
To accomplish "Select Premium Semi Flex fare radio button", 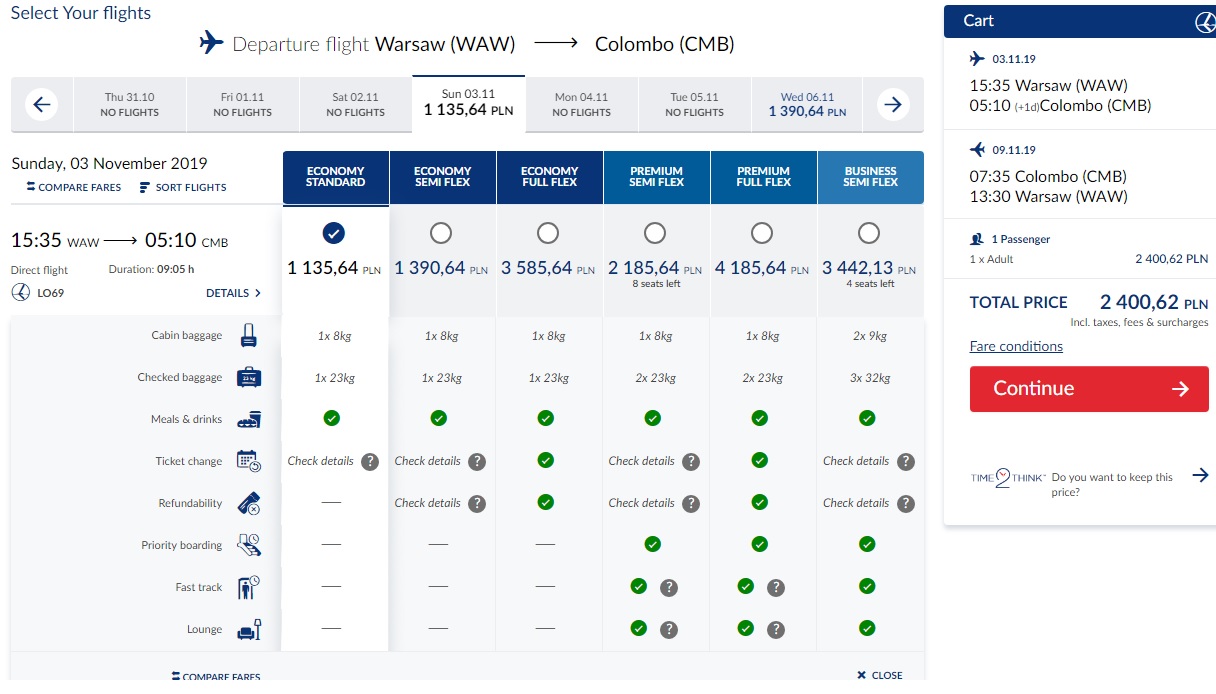I will [655, 233].
